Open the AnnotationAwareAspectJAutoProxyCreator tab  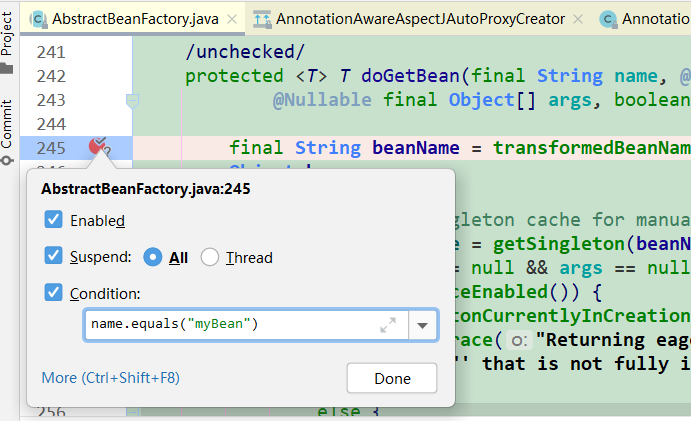click(418, 19)
